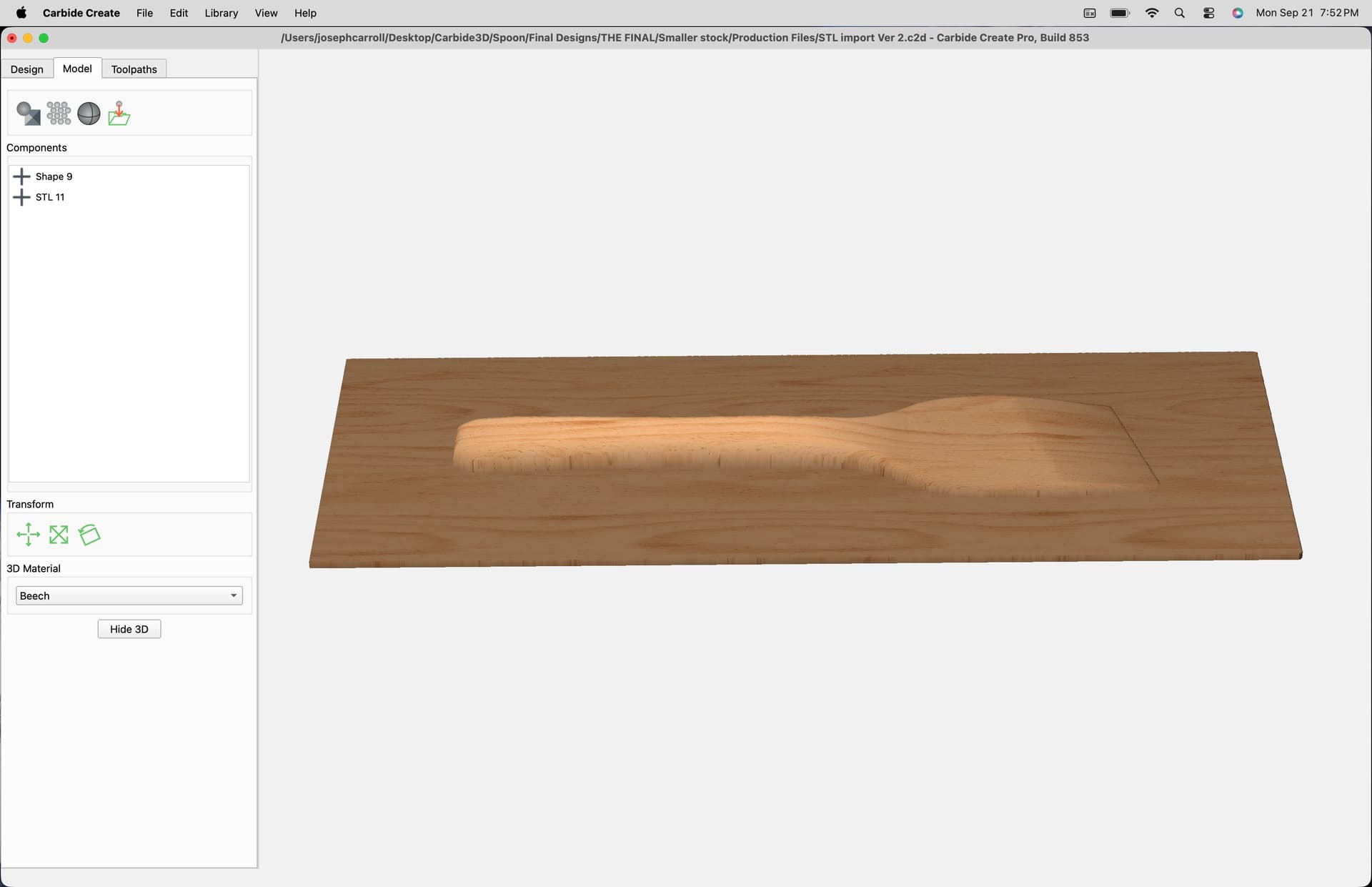The width and height of the screenshot is (1372, 887).
Task: Activate the move transform tool
Action: (x=29, y=535)
